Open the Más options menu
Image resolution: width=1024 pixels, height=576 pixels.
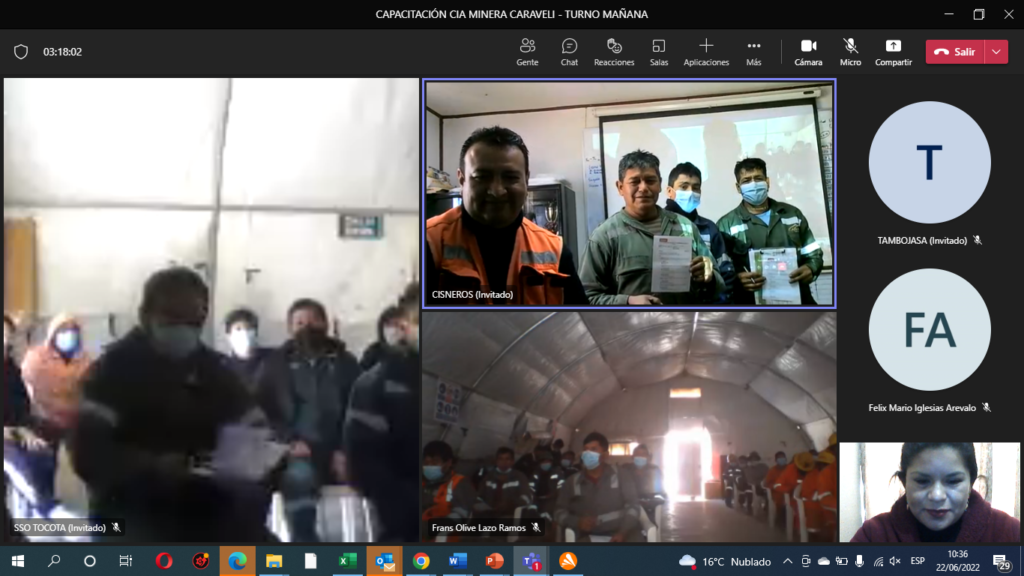pos(754,51)
